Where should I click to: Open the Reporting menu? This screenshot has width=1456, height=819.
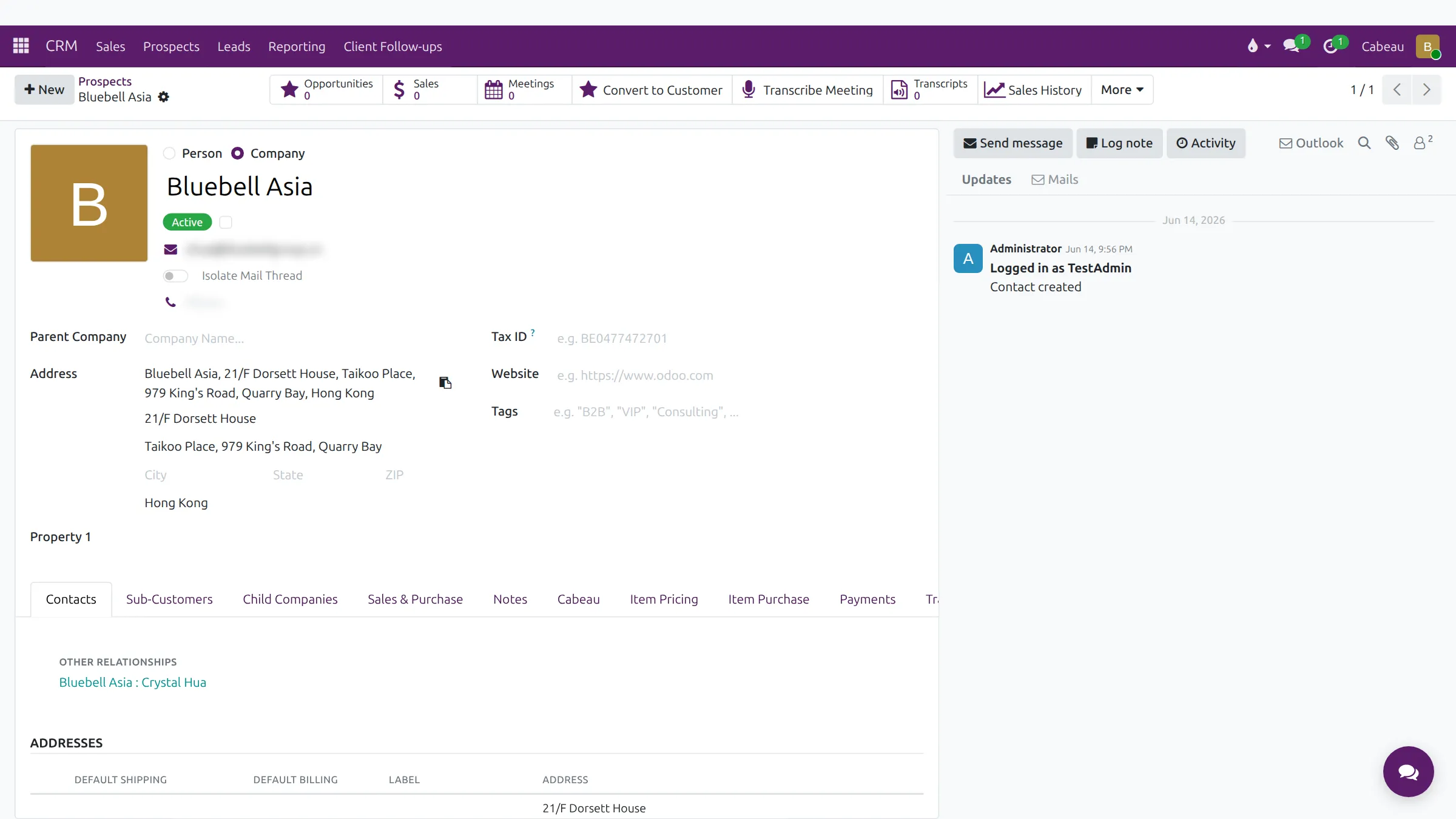click(x=297, y=46)
